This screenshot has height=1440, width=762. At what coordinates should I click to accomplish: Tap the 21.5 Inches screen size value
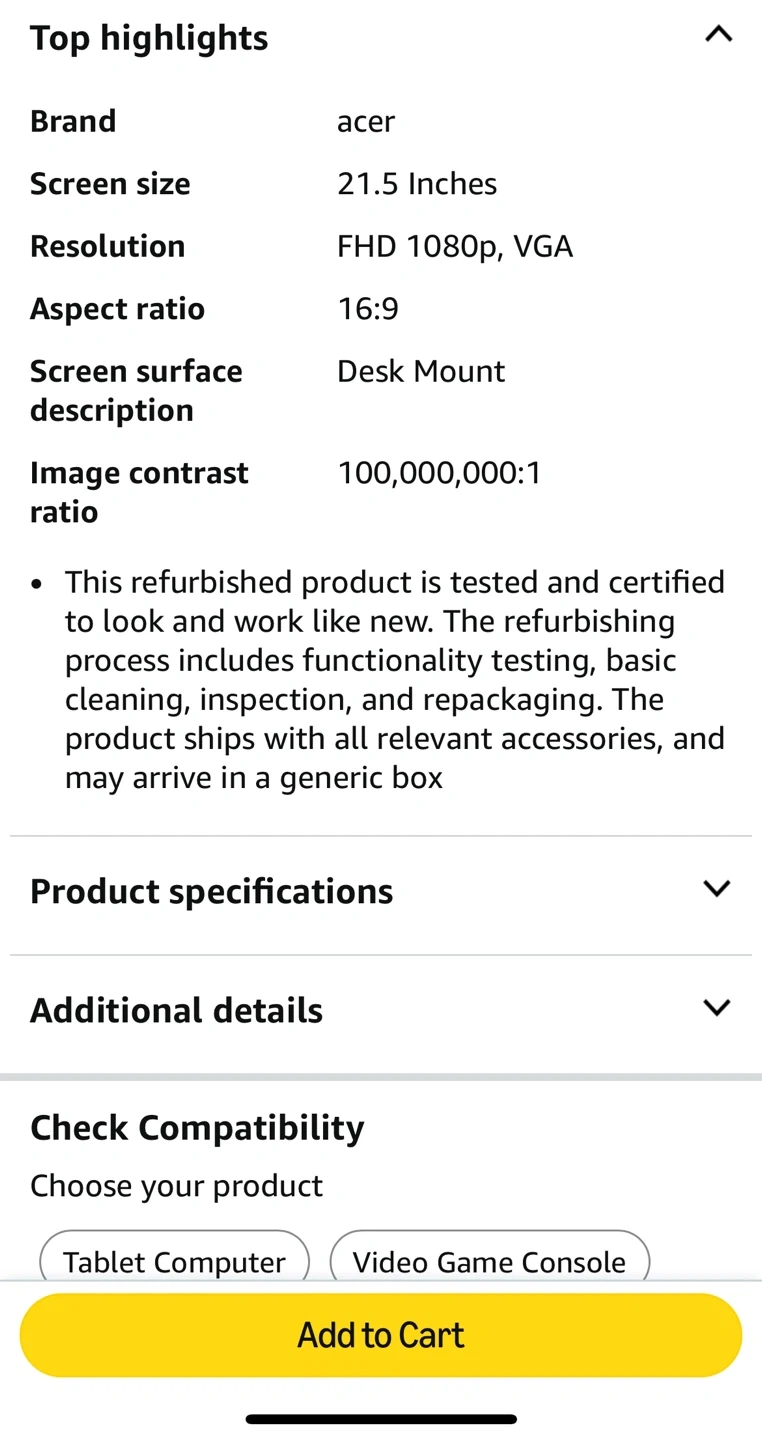pos(417,184)
